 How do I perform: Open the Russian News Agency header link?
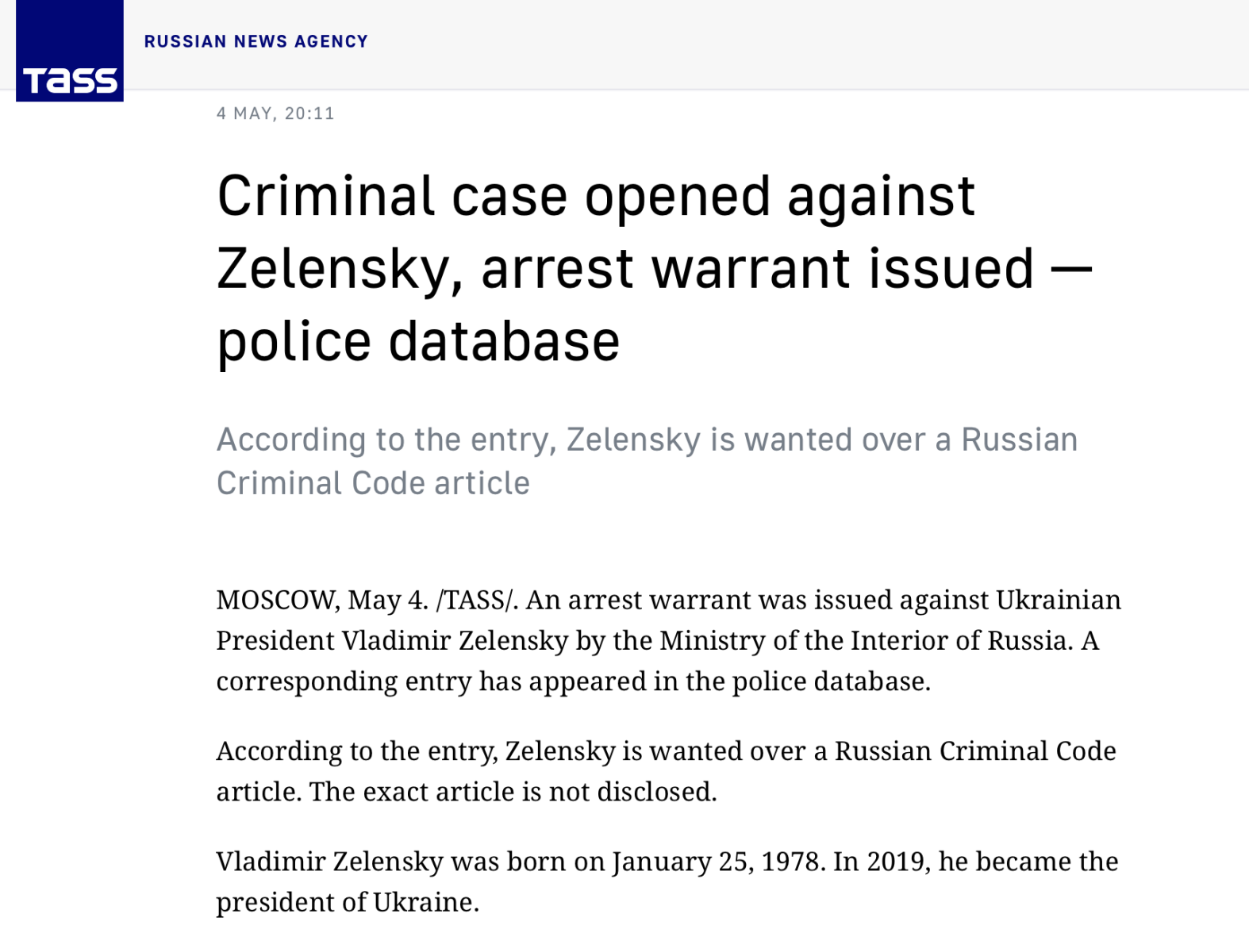pyautogui.click(x=256, y=41)
